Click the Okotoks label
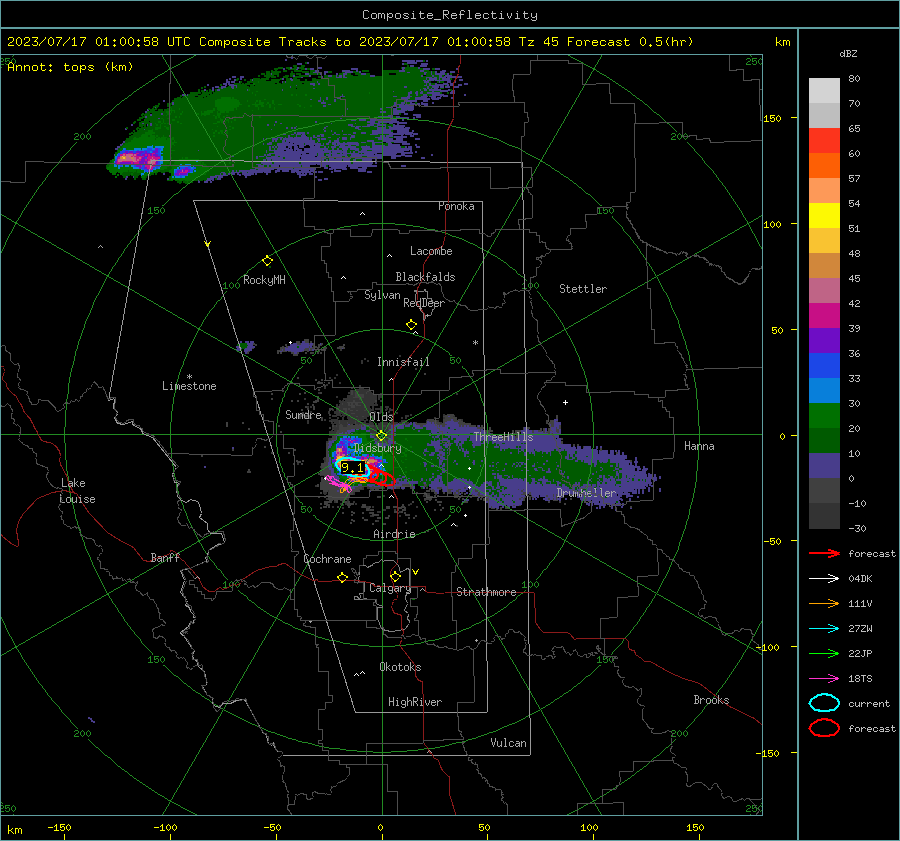 coord(400,667)
